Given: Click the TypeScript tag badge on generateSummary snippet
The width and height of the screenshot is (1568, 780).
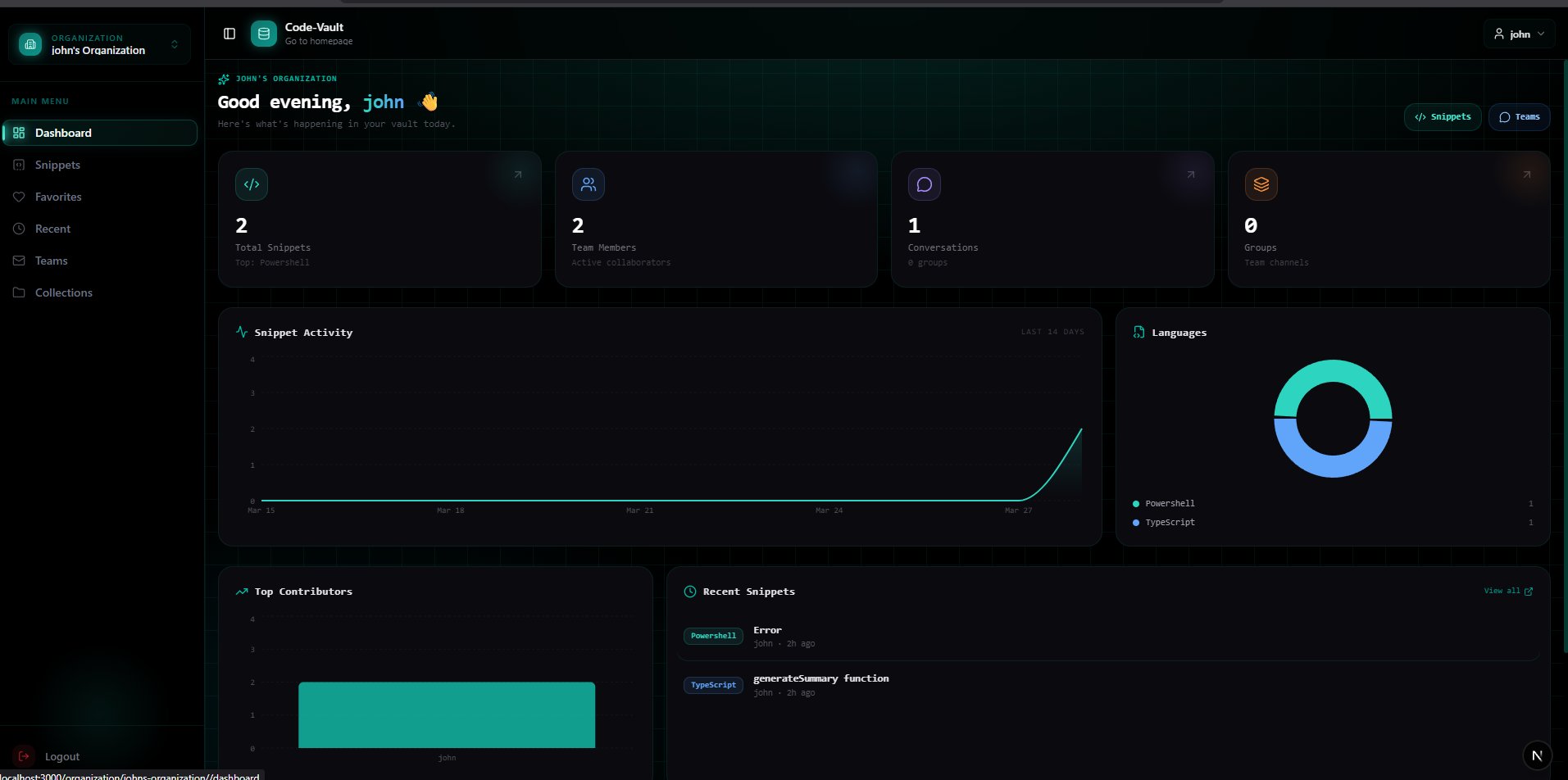Looking at the screenshot, I should (x=713, y=685).
